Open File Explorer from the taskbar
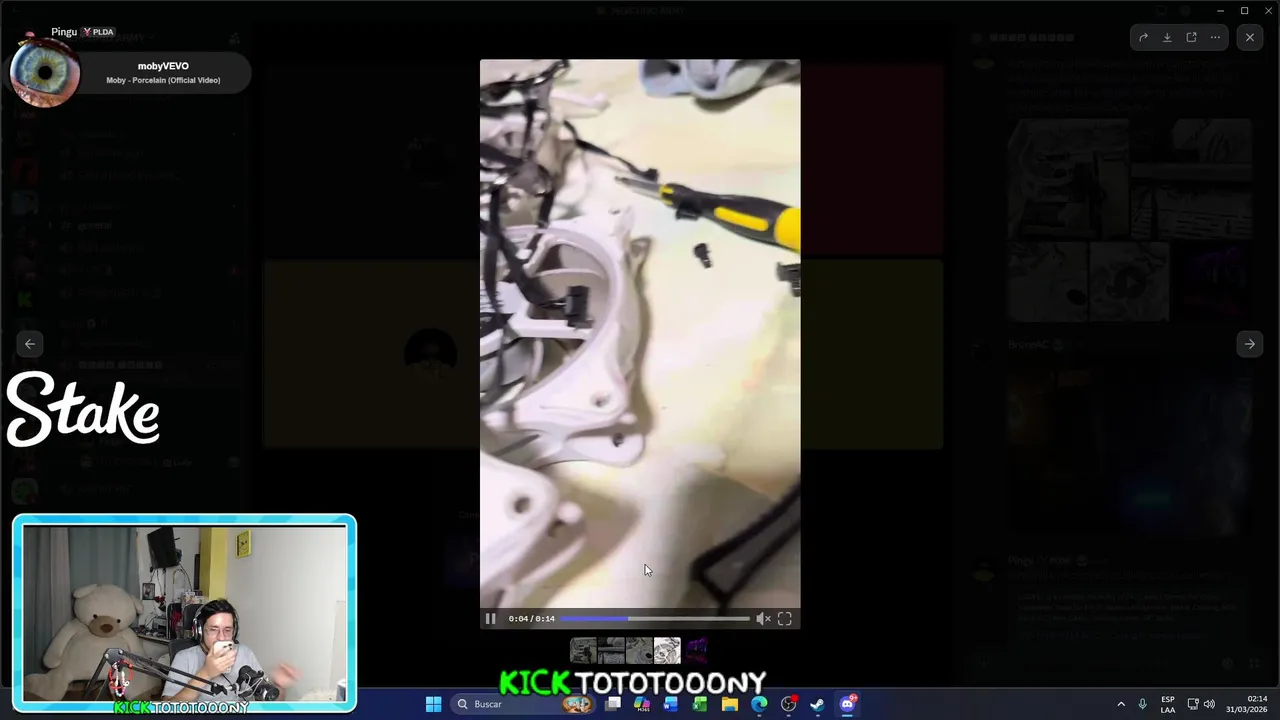Image resolution: width=1280 pixels, height=720 pixels. (730, 704)
